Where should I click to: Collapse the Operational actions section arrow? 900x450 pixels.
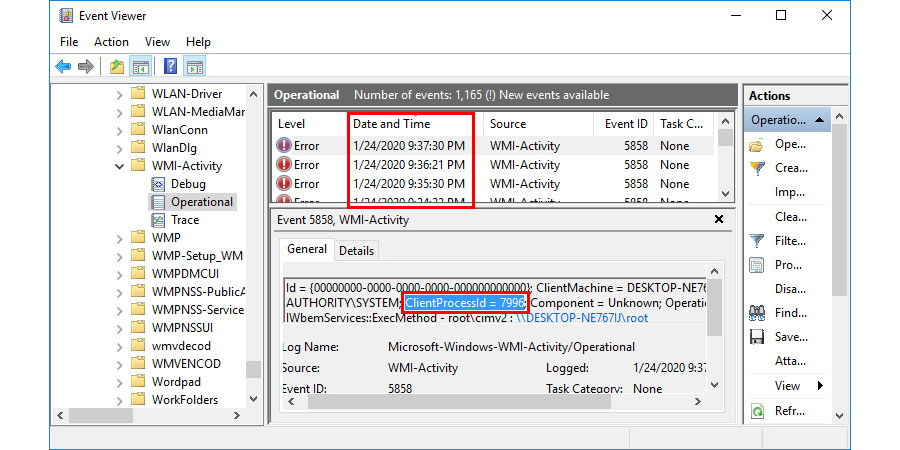tap(819, 121)
